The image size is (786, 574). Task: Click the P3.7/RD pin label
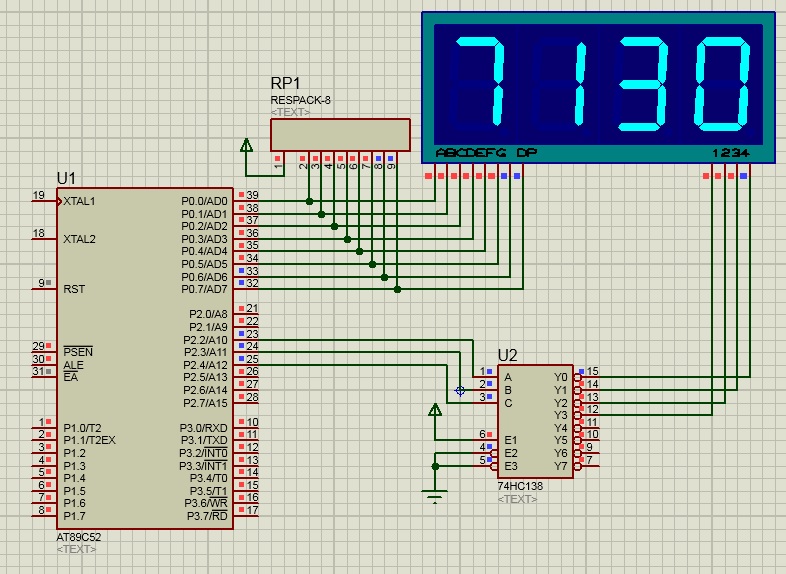(207, 516)
